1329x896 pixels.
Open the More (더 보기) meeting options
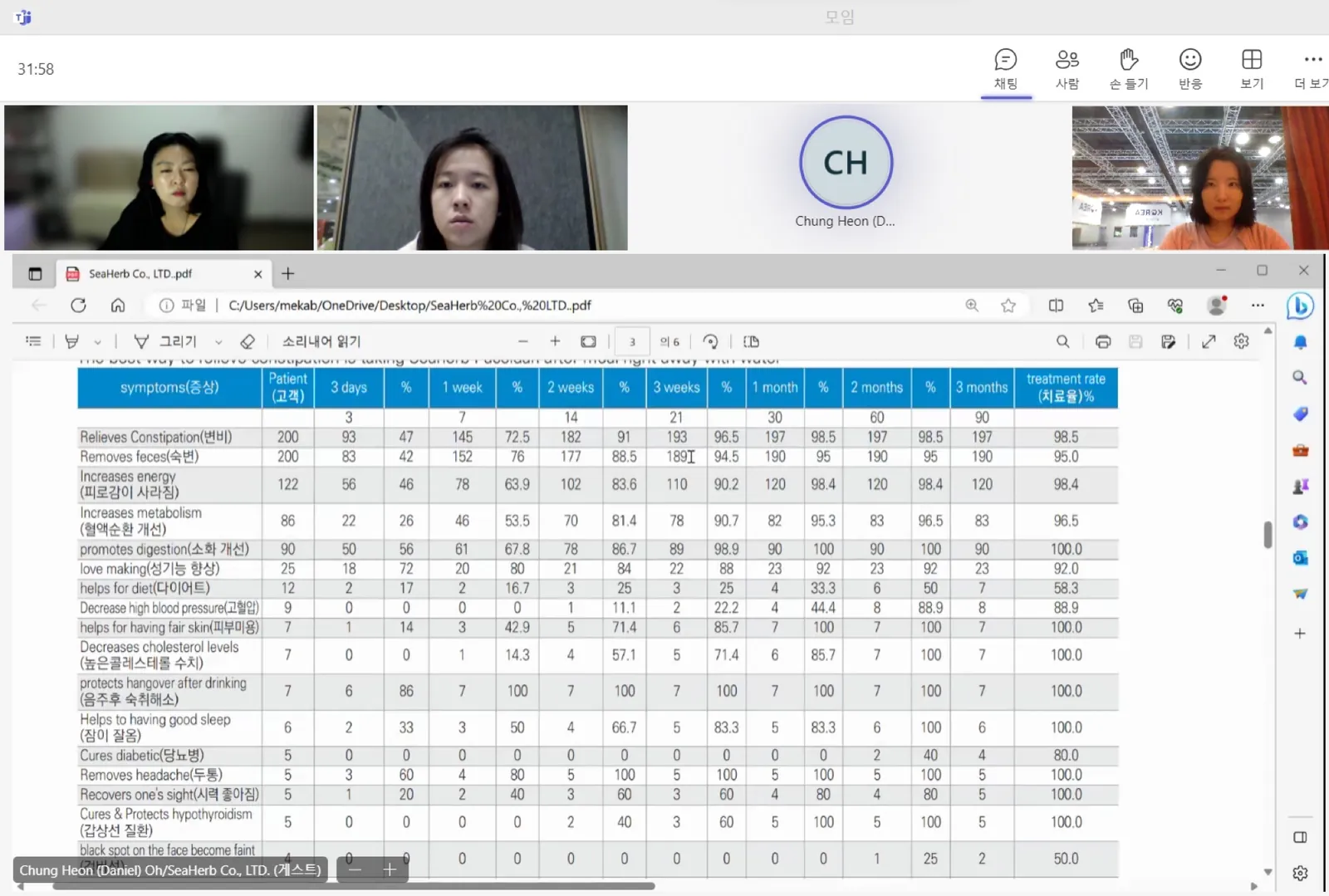pyautogui.click(x=1312, y=70)
